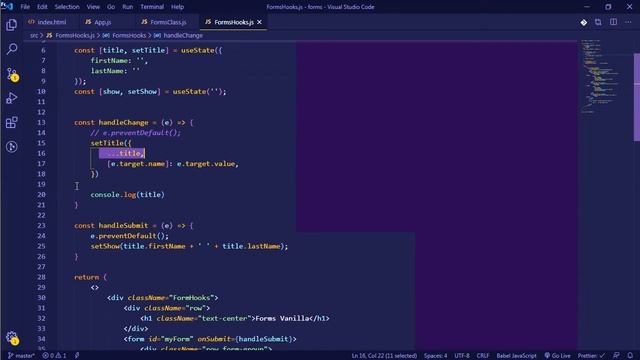Open the Run menu
This screenshot has height=360, width=640.
[x=128, y=7]
